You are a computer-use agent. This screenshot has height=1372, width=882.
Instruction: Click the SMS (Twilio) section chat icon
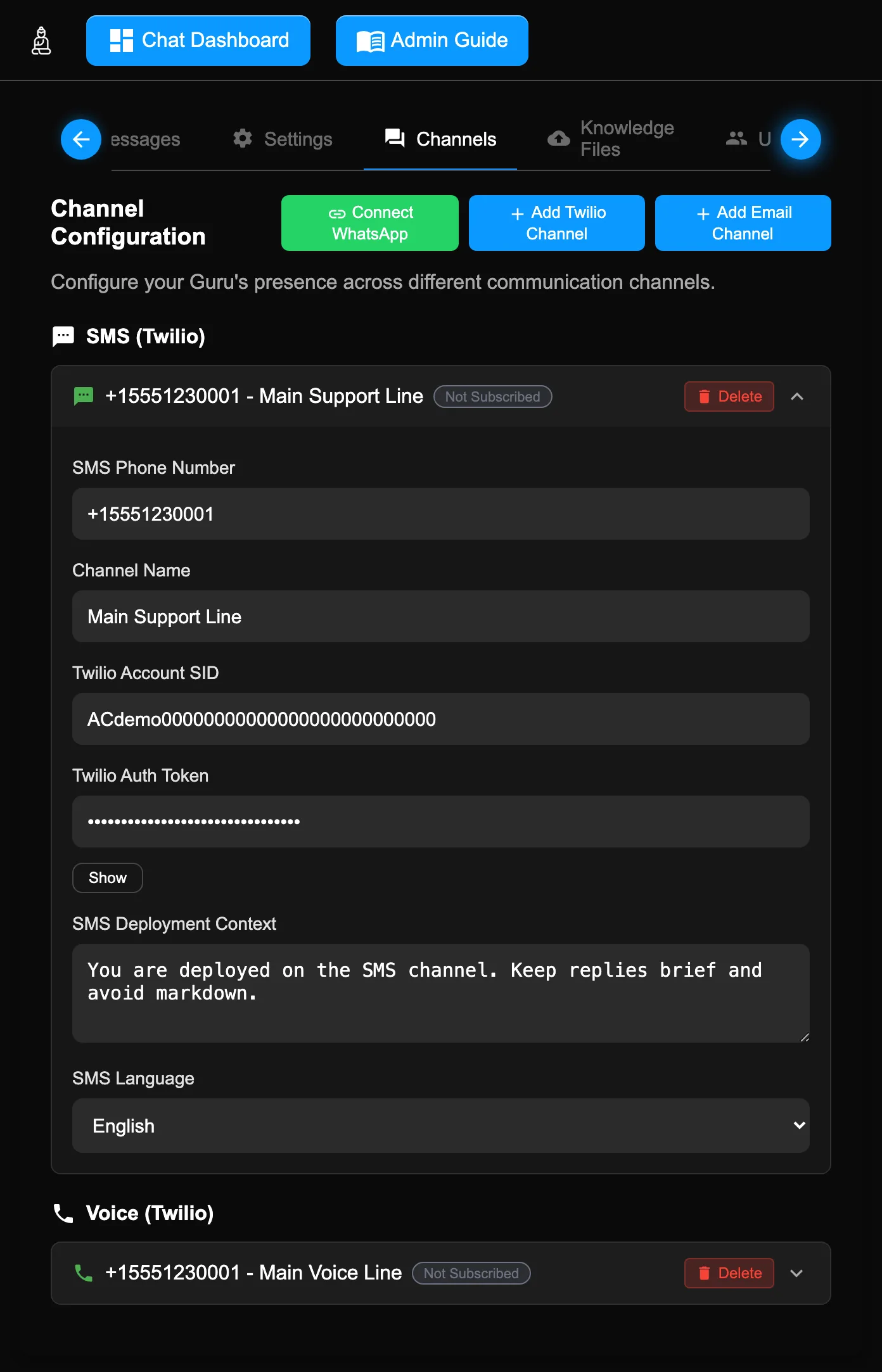tap(63, 336)
